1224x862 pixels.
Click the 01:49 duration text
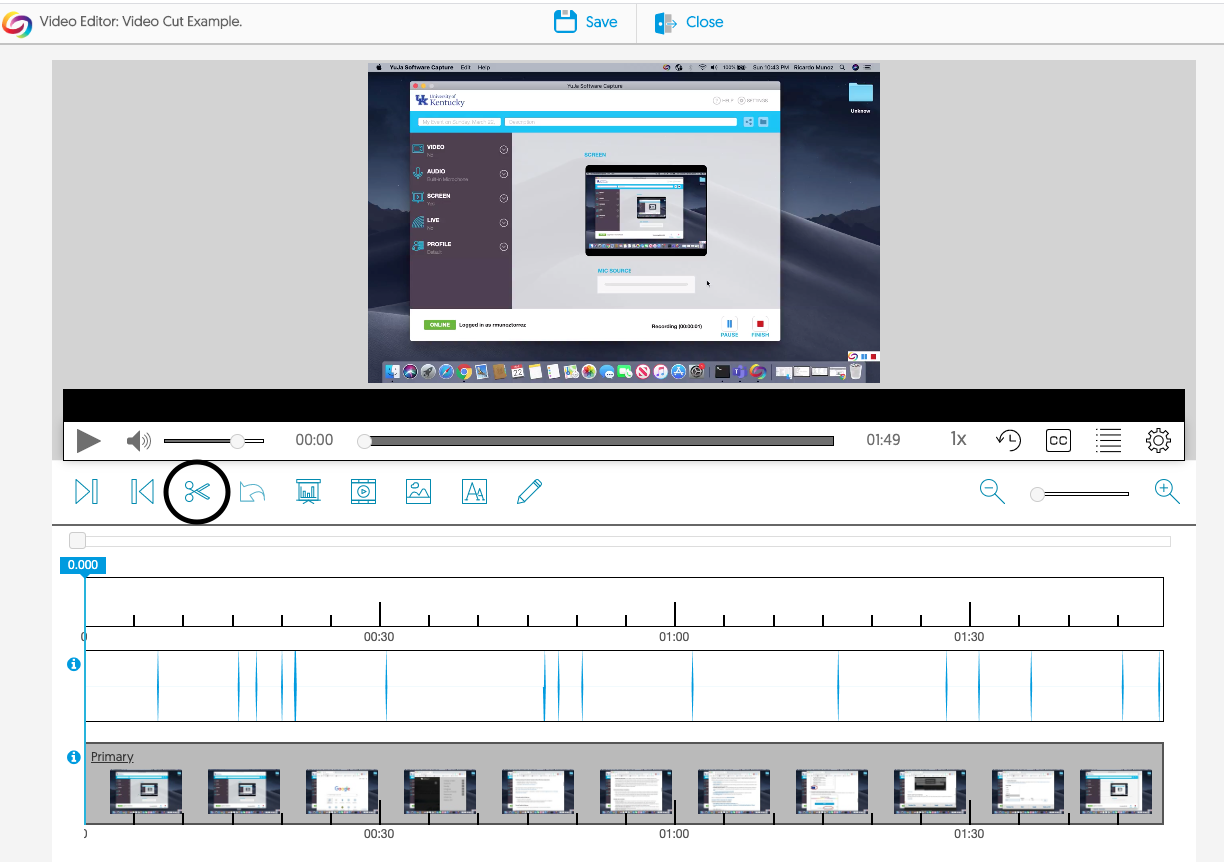point(883,440)
